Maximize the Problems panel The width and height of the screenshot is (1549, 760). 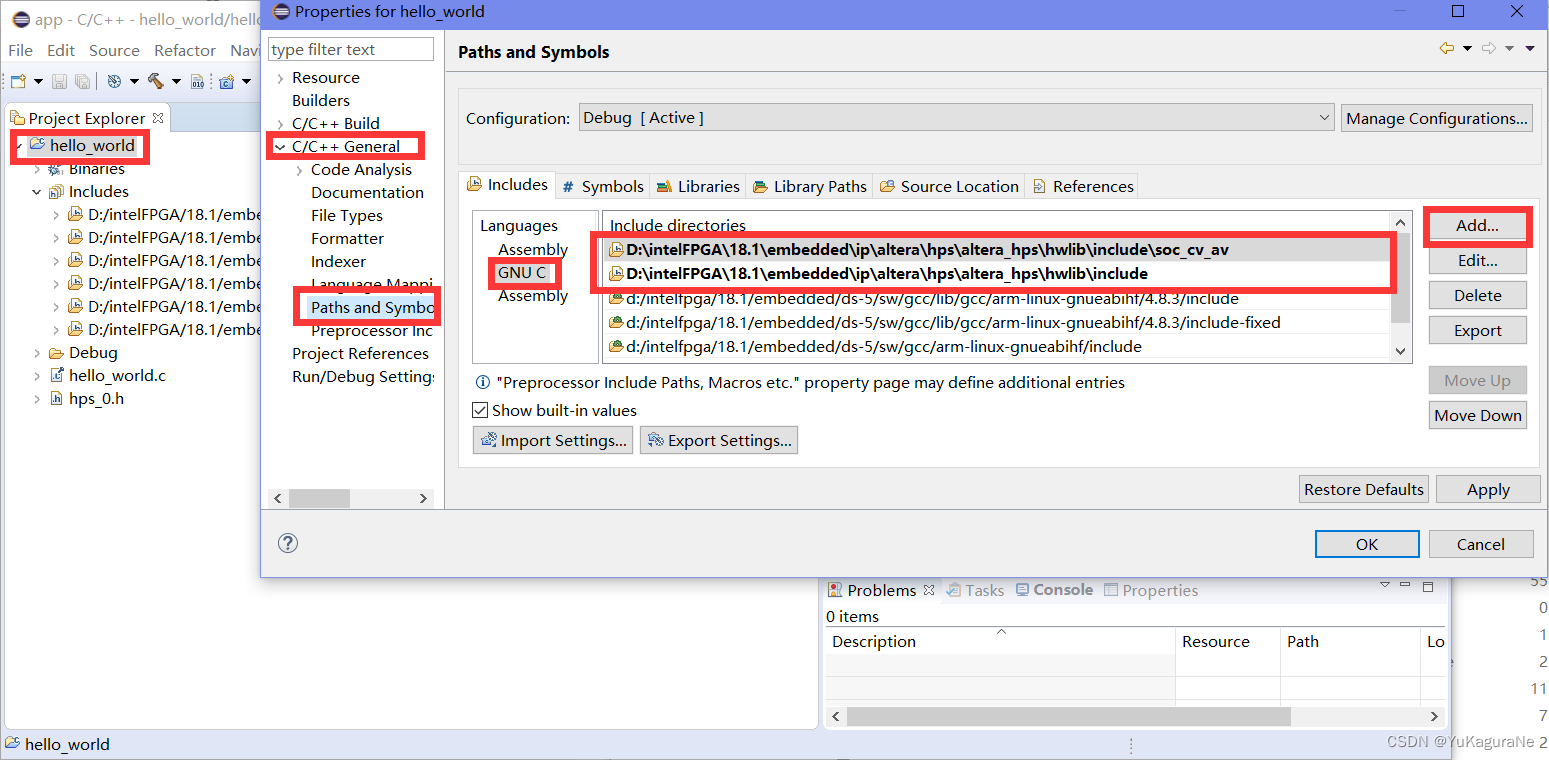pos(1428,586)
